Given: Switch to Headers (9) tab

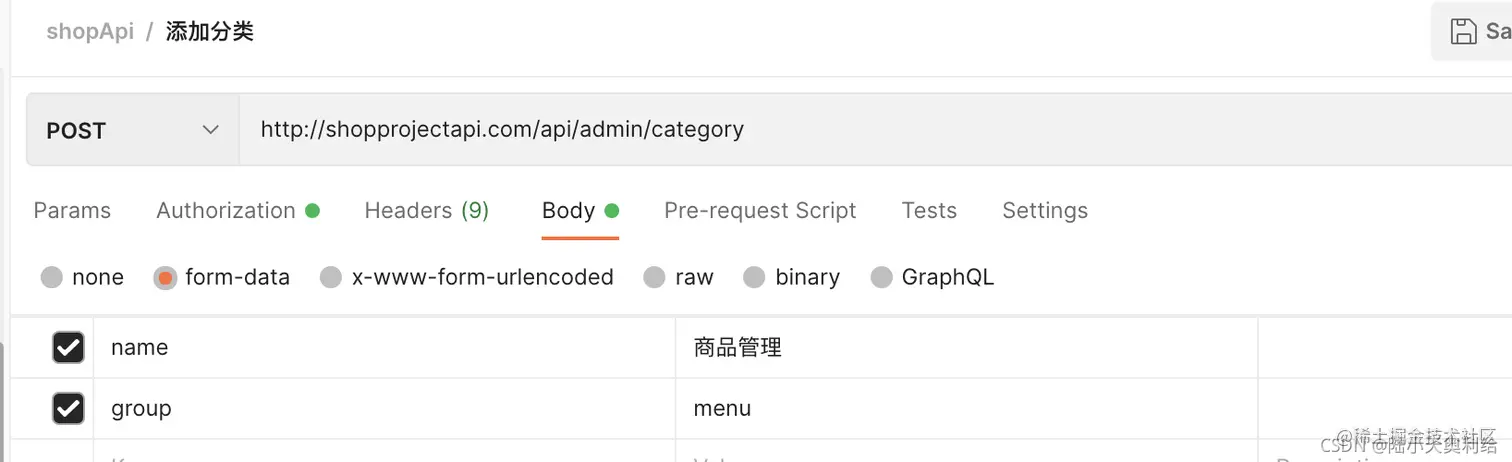Looking at the screenshot, I should coord(426,211).
